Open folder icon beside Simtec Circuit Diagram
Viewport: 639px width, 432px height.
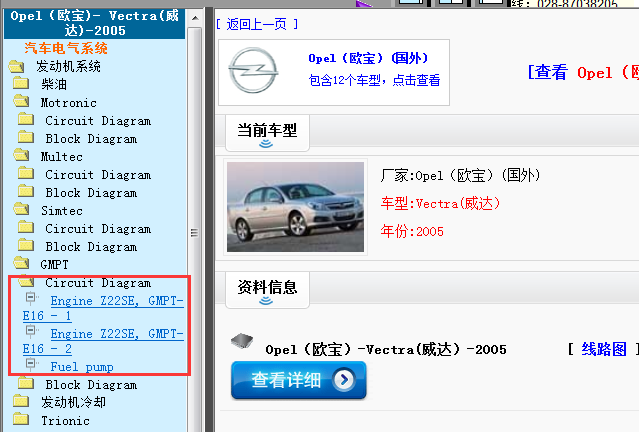26,227
